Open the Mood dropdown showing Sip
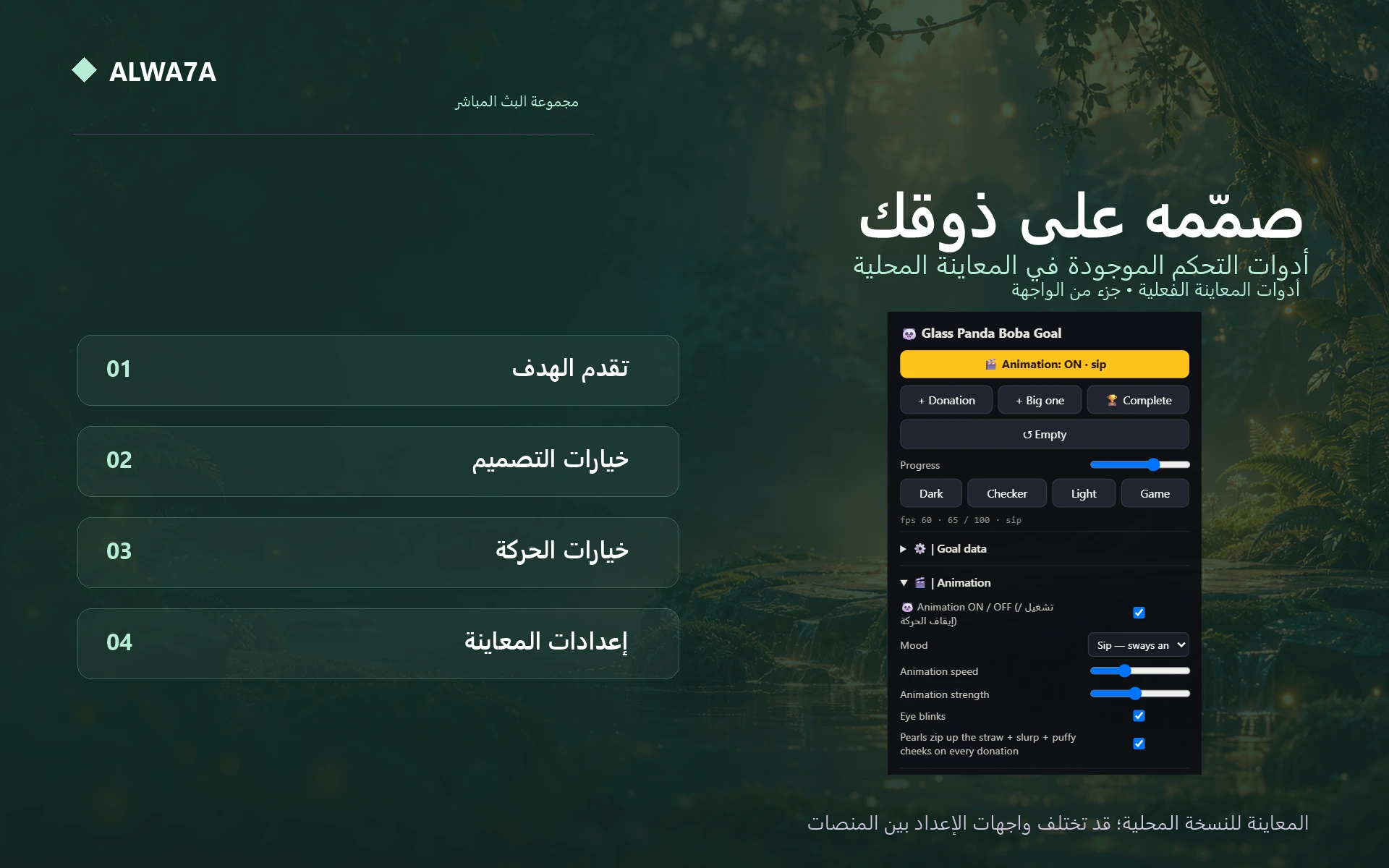This screenshot has height=868, width=1389. (x=1139, y=645)
